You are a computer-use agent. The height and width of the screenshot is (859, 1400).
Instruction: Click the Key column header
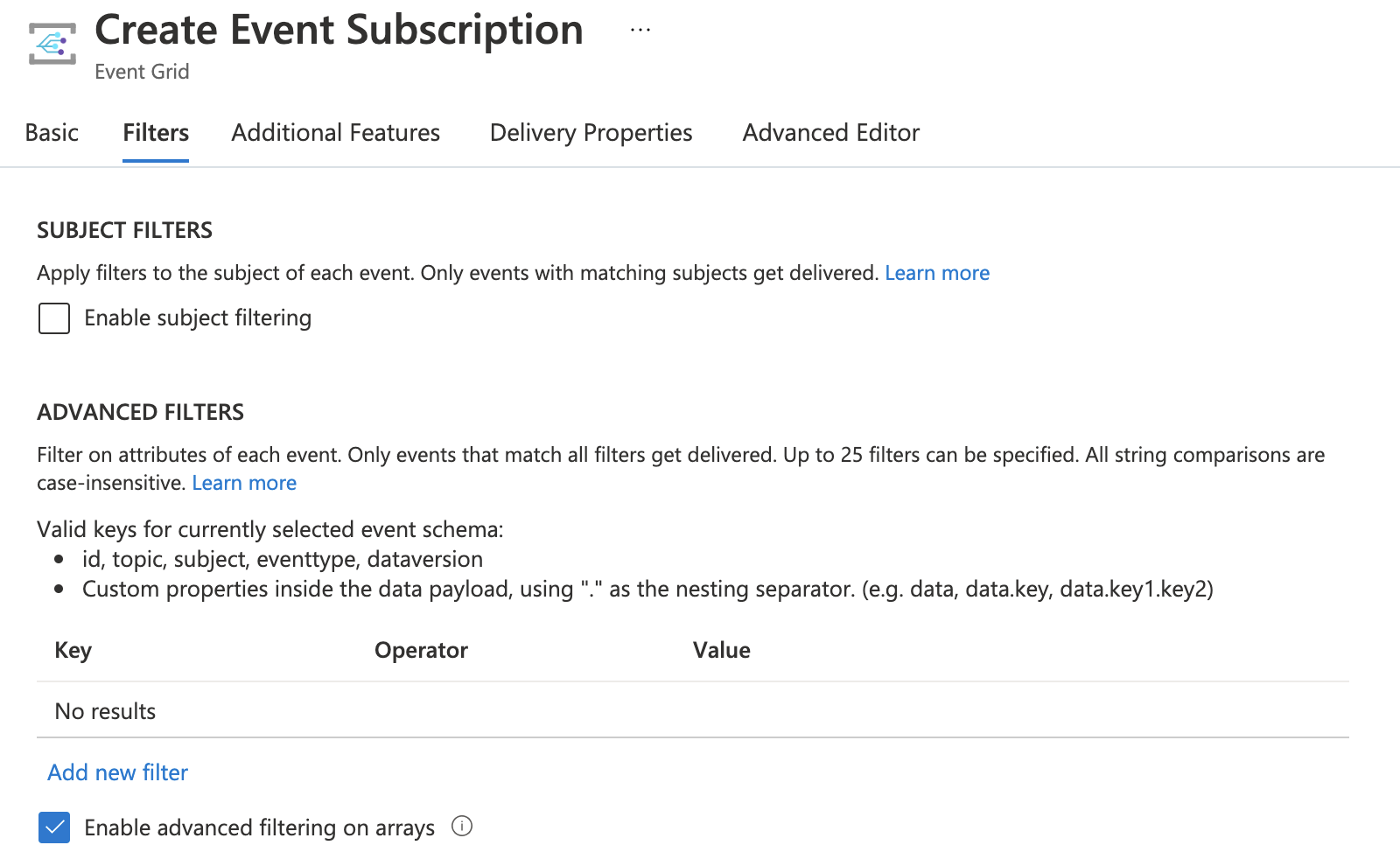point(73,650)
